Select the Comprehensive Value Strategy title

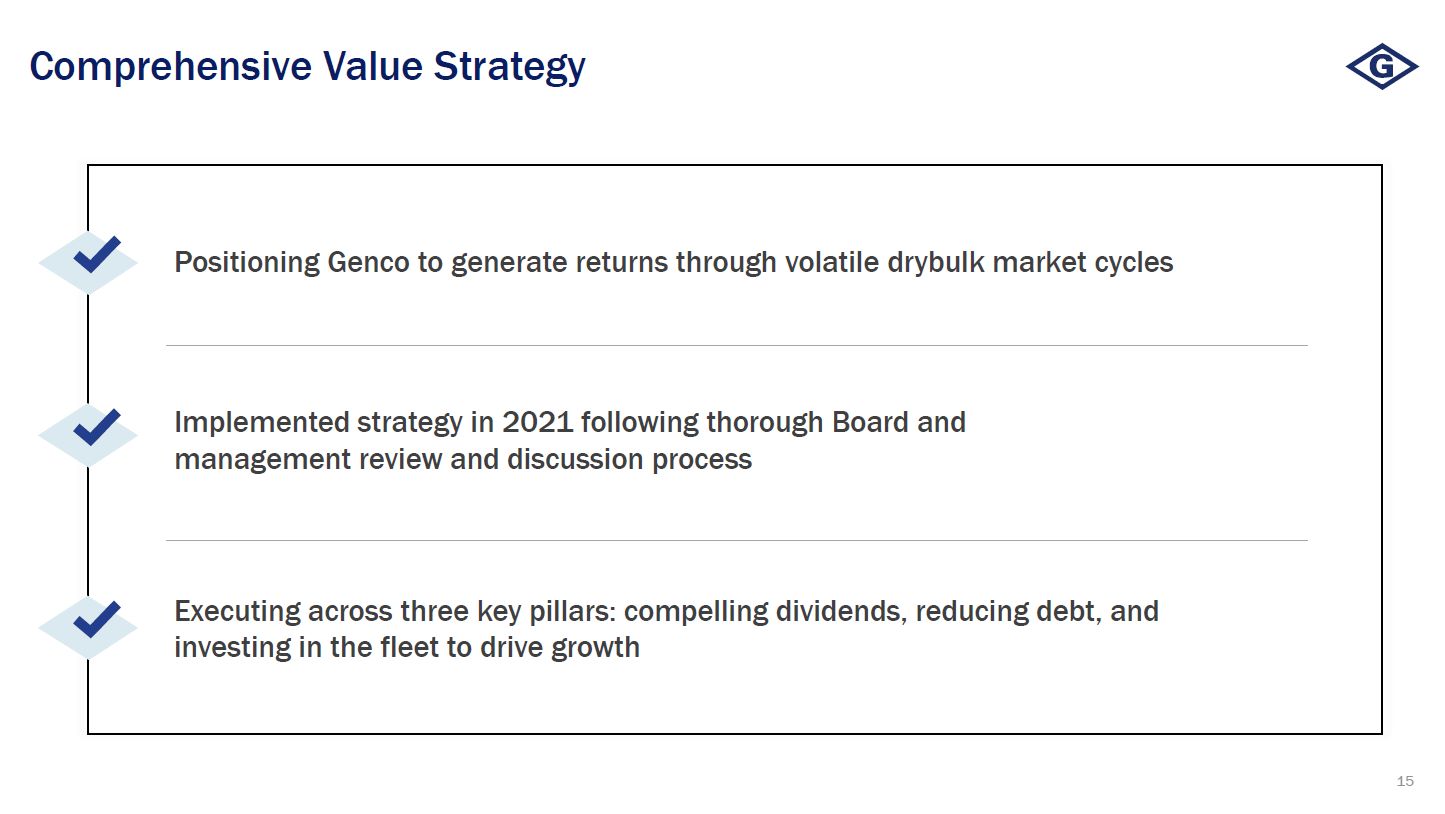pos(307,67)
